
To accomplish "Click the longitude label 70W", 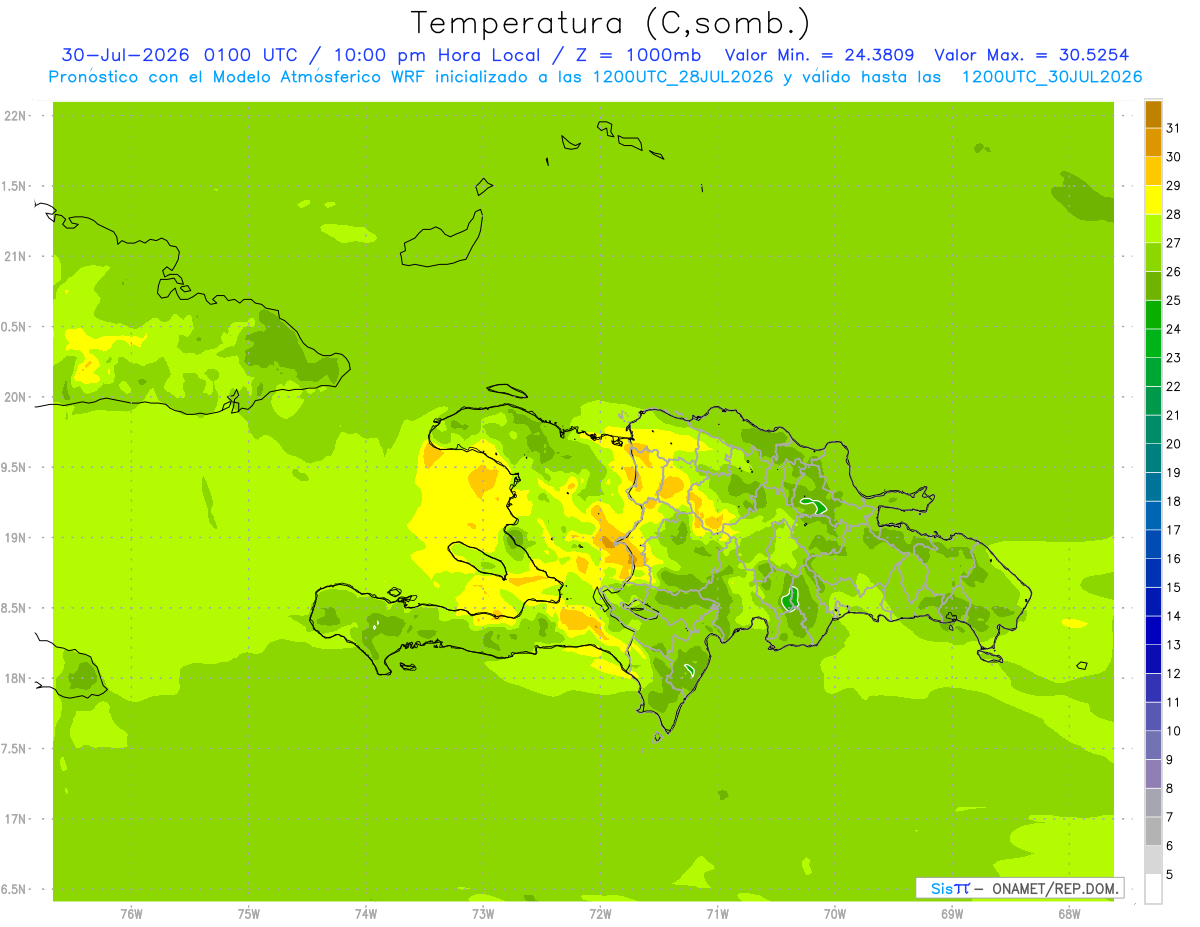I will tap(835, 914).
